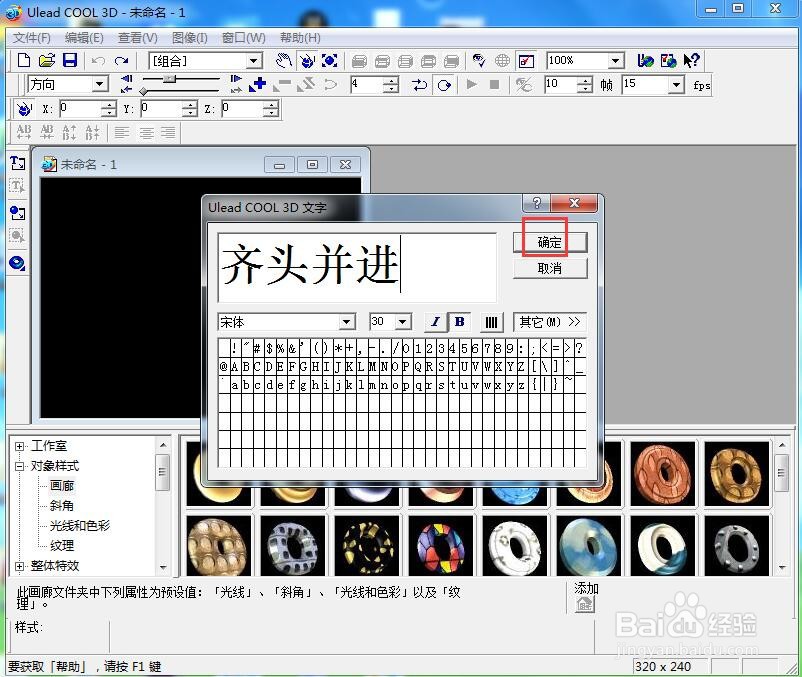802x677 pixels.
Task: Click the dialog help question mark button
Action: point(537,203)
